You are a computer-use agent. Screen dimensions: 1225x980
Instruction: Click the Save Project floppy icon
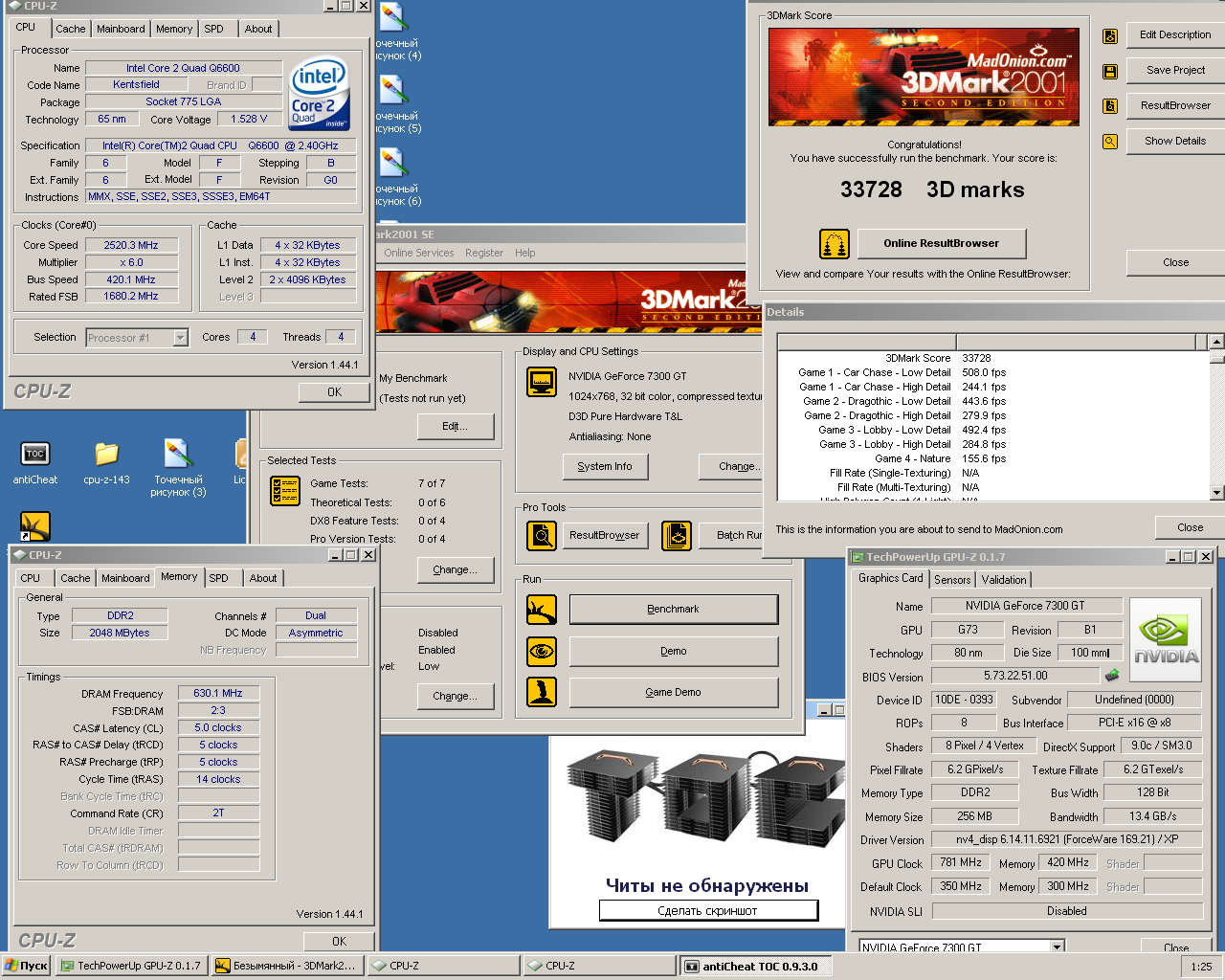coord(1110,71)
